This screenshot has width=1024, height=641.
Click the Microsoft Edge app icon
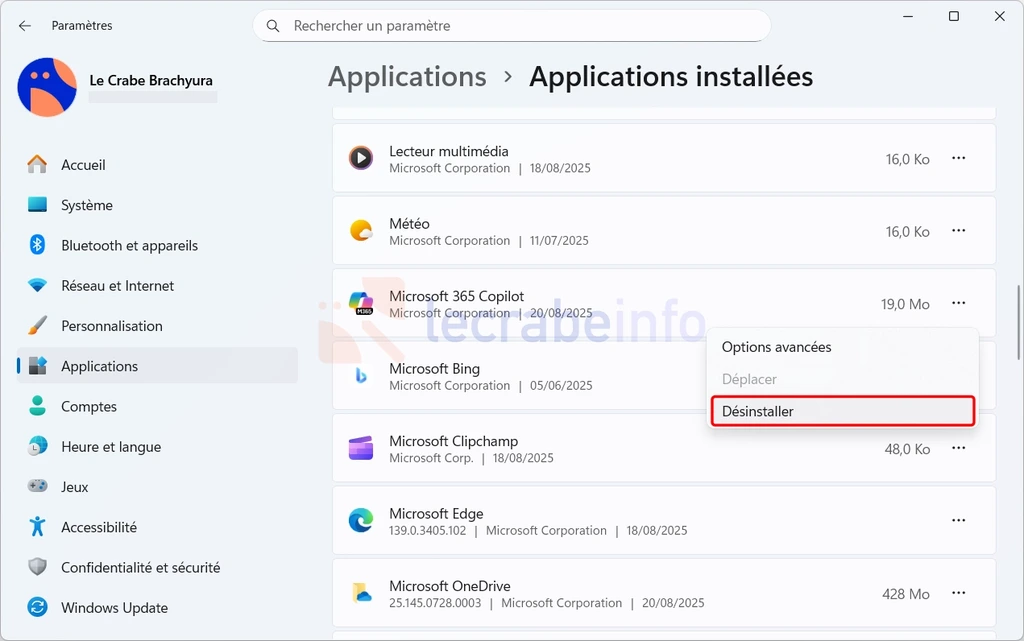pyautogui.click(x=360, y=520)
